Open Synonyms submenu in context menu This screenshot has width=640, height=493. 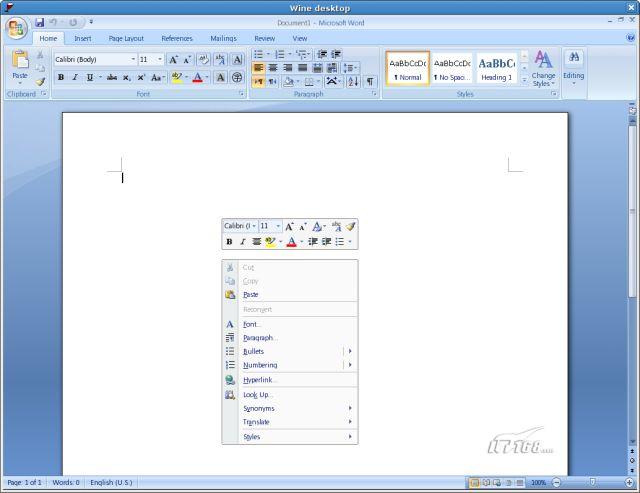click(x=290, y=409)
